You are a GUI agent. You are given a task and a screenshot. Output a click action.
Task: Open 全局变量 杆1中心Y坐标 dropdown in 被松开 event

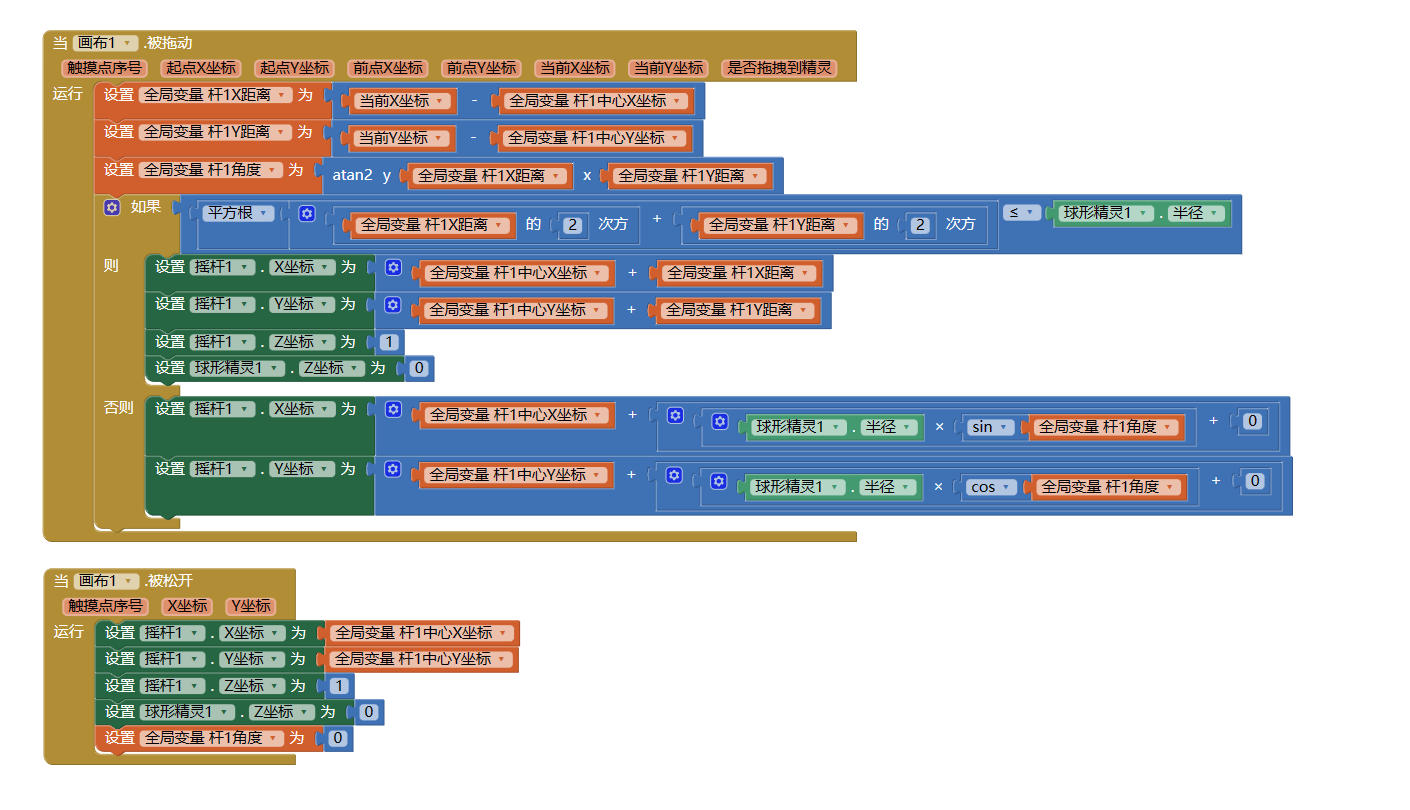pyautogui.click(x=422, y=659)
